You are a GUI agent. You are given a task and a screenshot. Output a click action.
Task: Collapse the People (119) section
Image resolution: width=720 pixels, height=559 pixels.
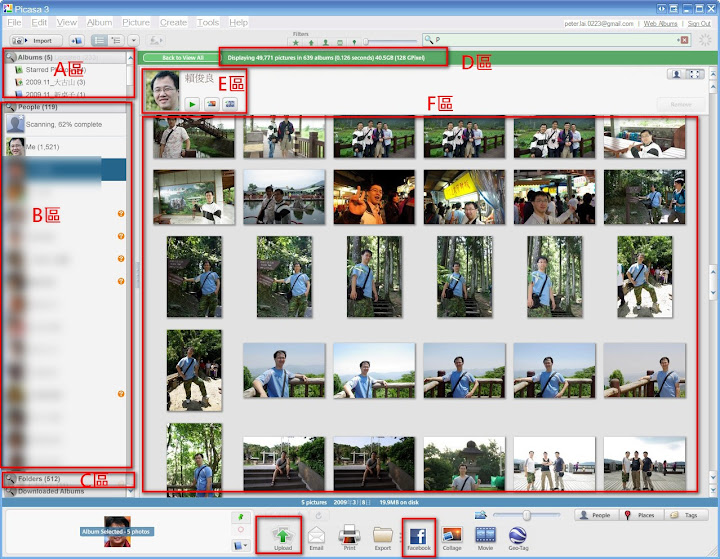tap(65, 107)
